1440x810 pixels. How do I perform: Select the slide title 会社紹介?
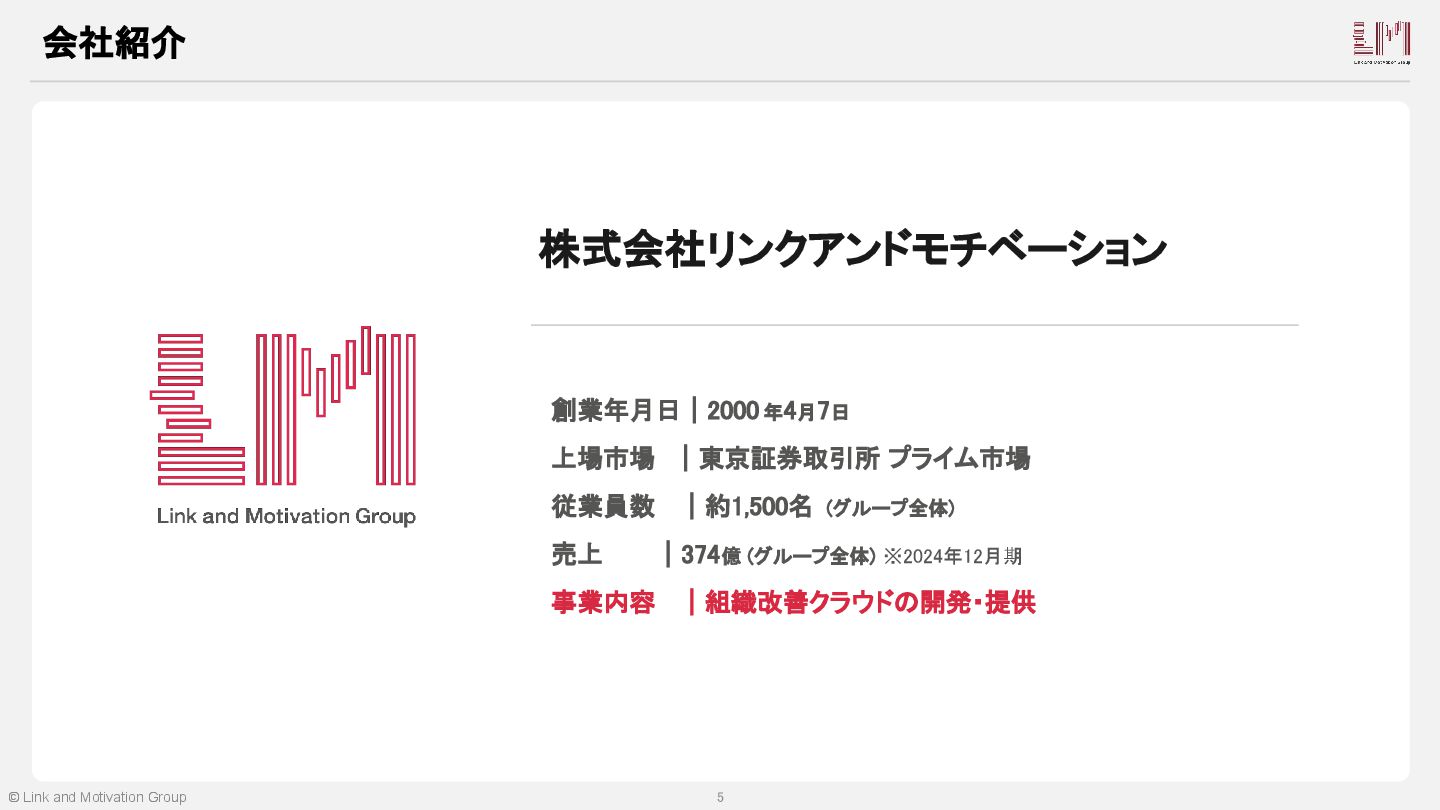click(114, 44)
